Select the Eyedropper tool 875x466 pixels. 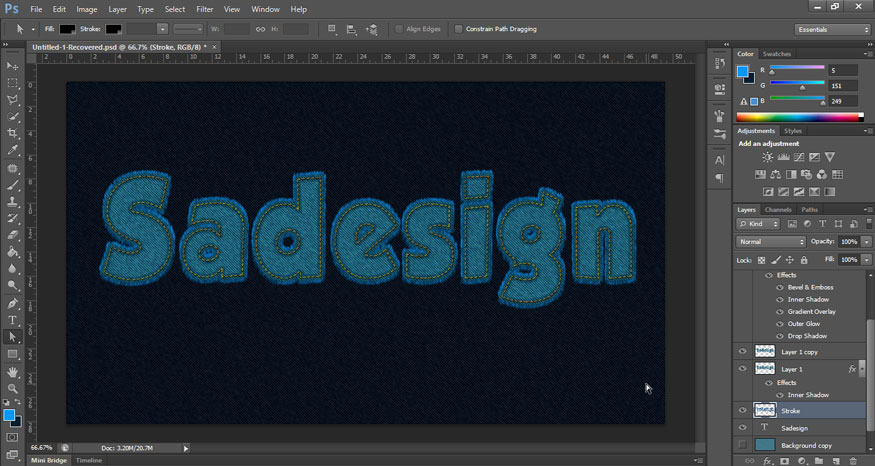click(x=12, y=150)
